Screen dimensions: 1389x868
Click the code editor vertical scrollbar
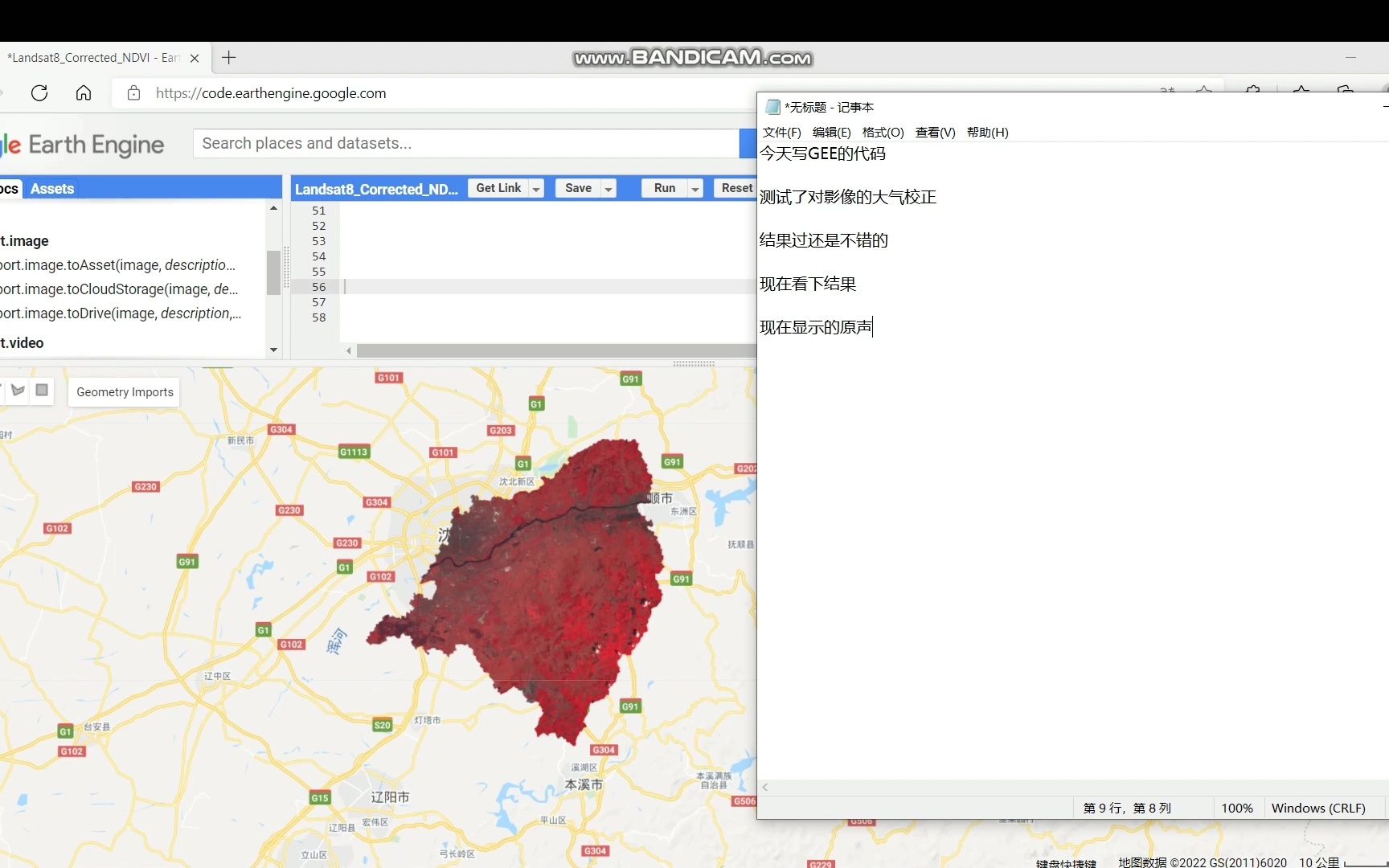pyautogui.click(x=273, y=273)
